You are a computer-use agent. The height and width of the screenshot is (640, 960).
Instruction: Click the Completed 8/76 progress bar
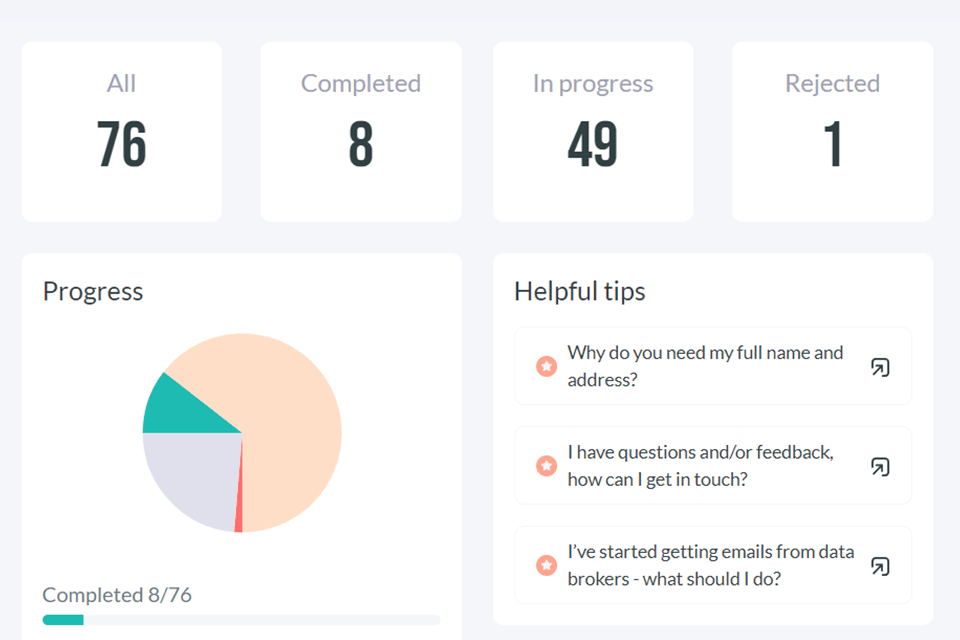click(x=241, y=620)
